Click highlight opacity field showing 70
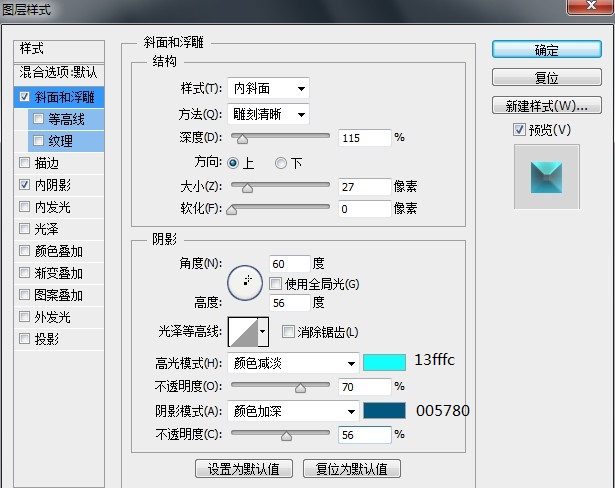Image resolution: width=615 pixels, height=488 pixels. [x=365, y=387]
